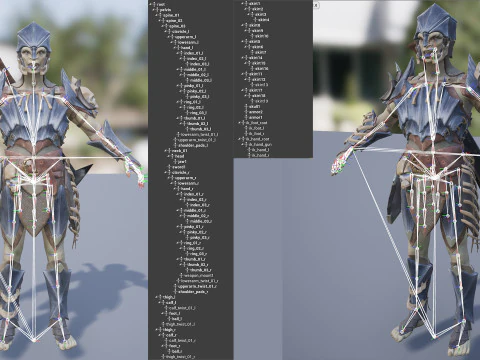Collapse the root bone node
The height and width of the screenshot is (360, 480).
pyautogui.click(x=151, y=5)
